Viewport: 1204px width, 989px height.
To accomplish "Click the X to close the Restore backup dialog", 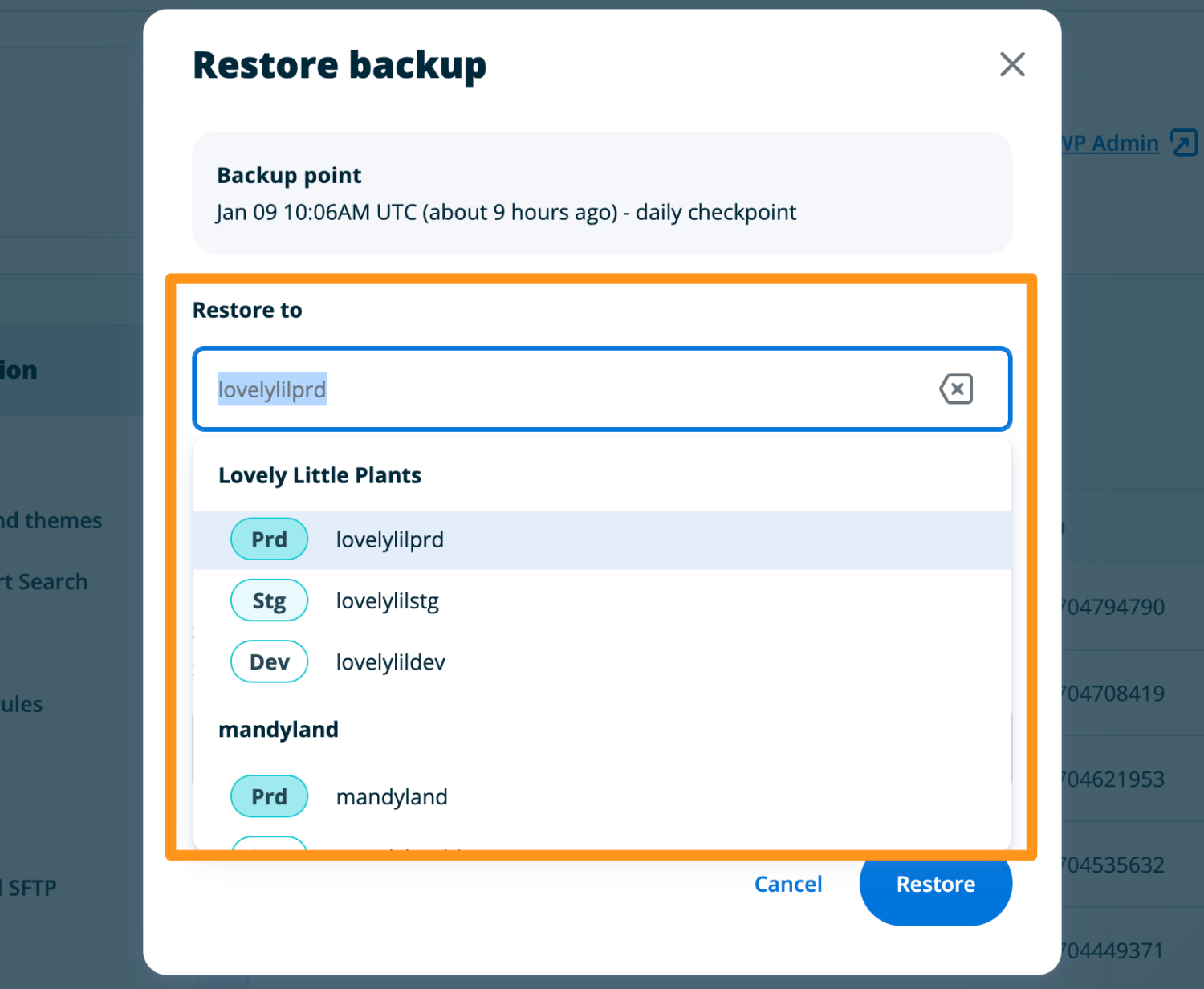I will (1012, 64).
